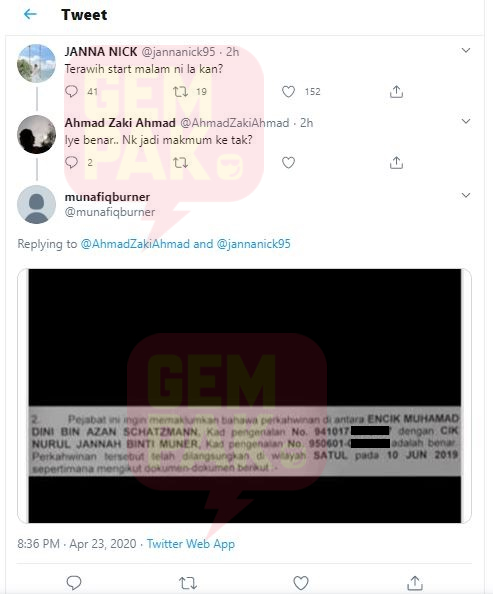Image resolution: width=493 pixels, height=594 pixels.
Task: Like the munafiqburner tweet
Action: point(301,583)
